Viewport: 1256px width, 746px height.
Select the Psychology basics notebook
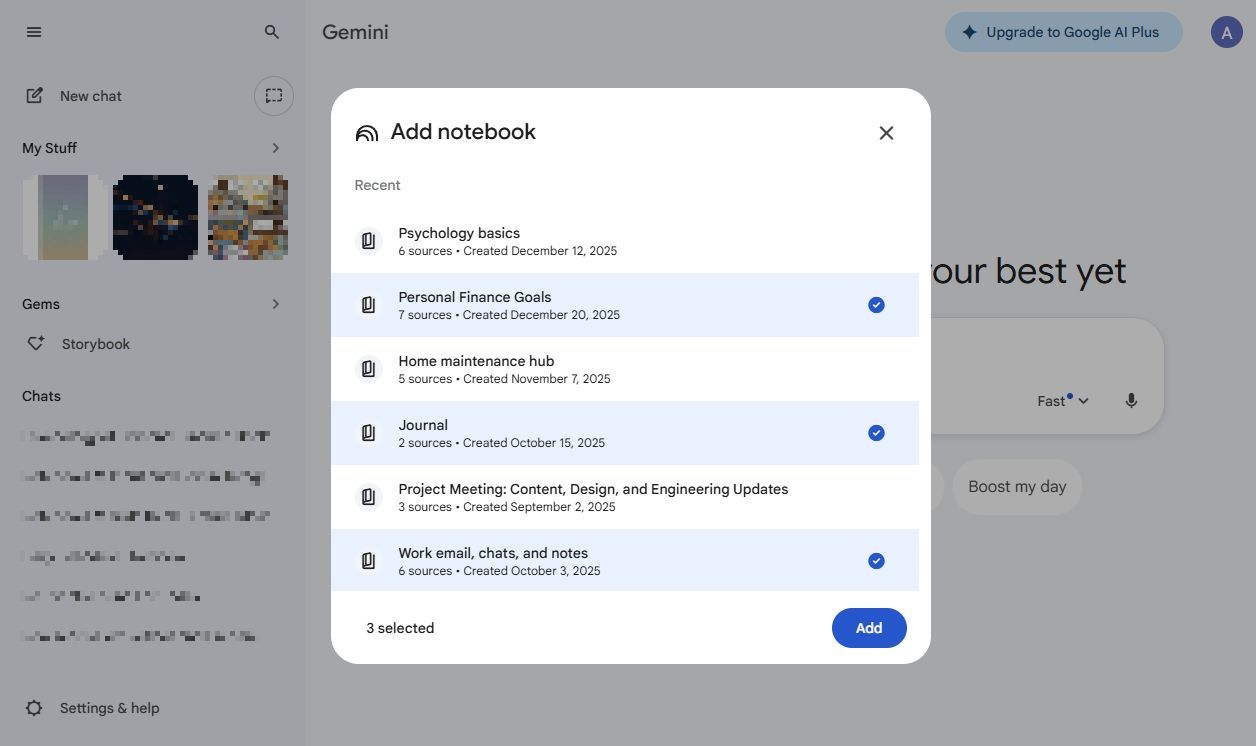click(x=625, y=241)
